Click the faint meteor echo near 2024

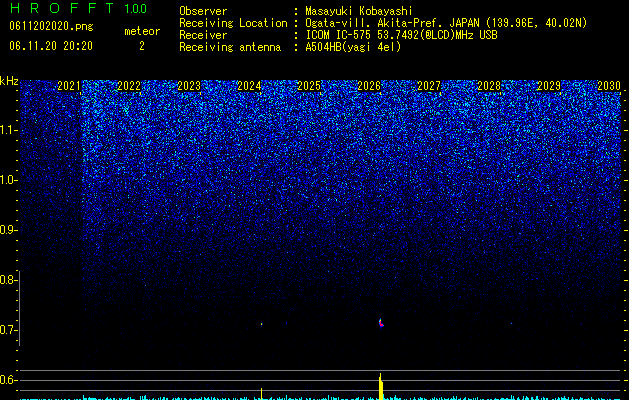click(262, 324)
